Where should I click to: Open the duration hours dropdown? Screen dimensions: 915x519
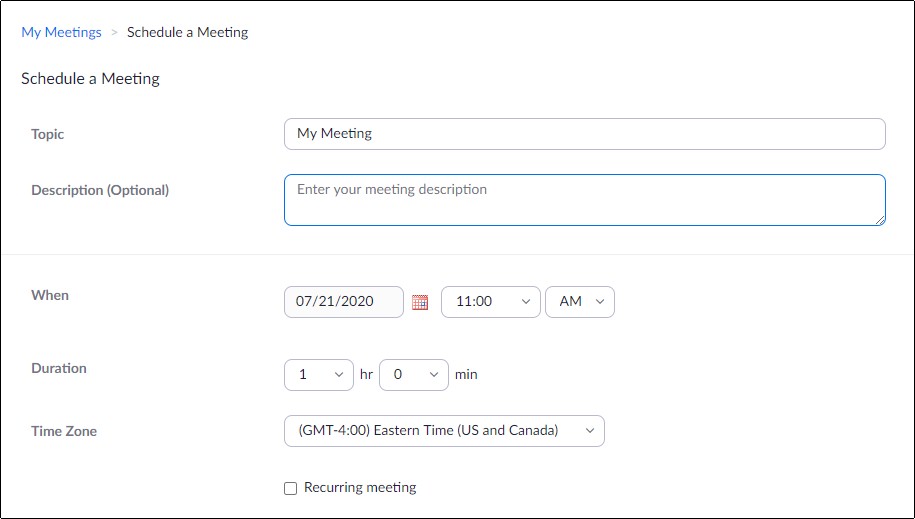point(319,375)
